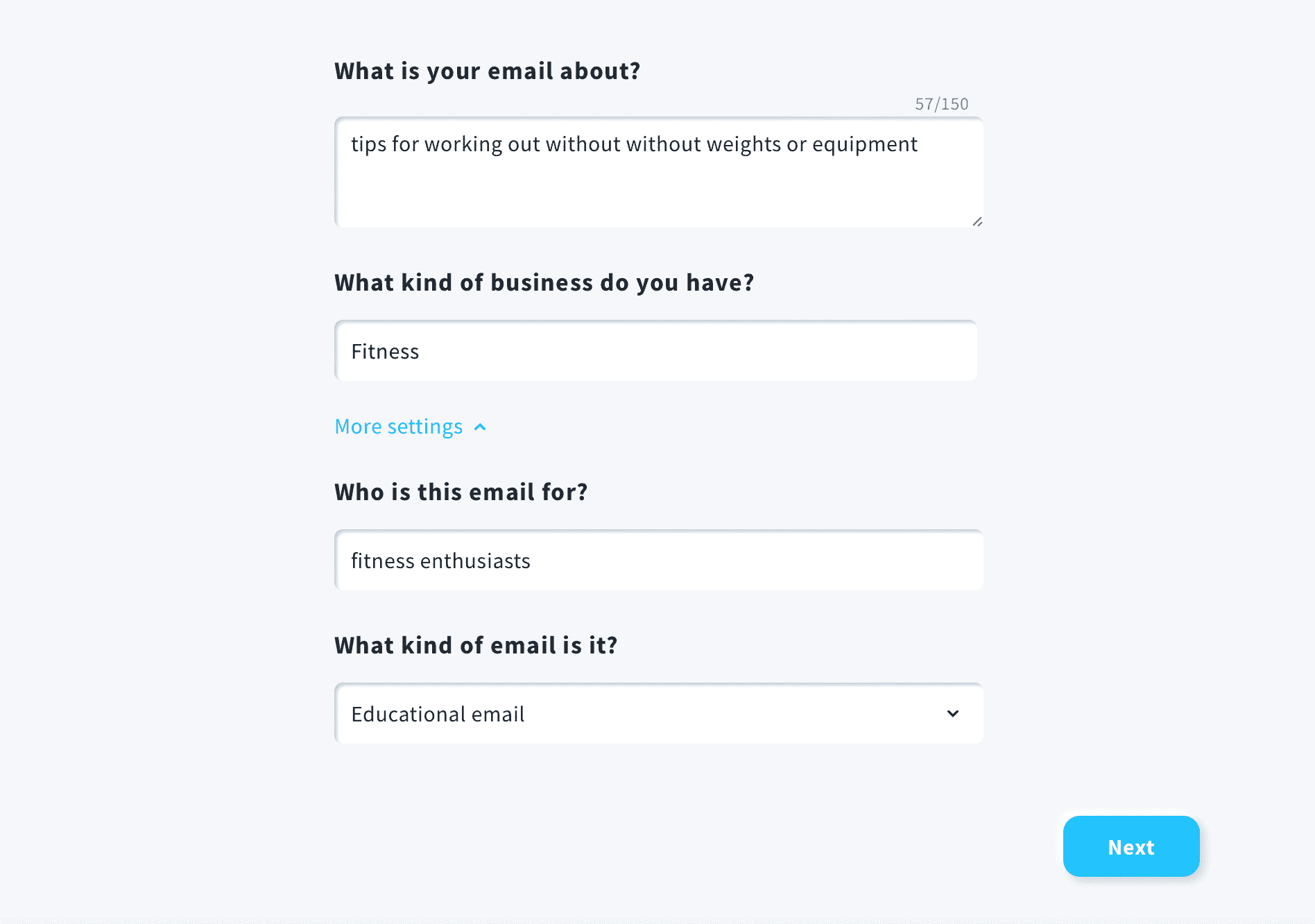Screen dimensions: 1315x924
Task: Place cursor on the word "equipment"
Action: (x=864, y=144)
